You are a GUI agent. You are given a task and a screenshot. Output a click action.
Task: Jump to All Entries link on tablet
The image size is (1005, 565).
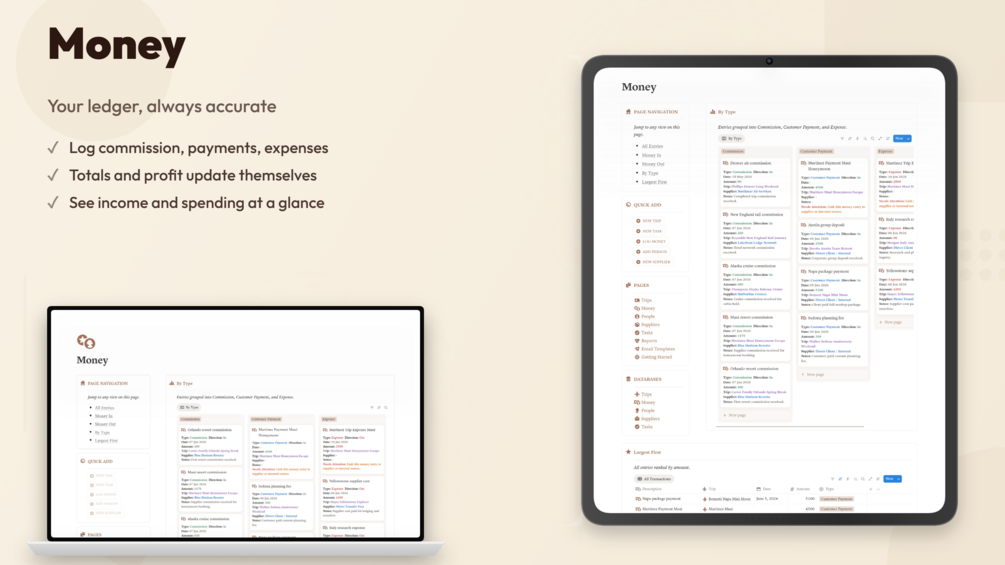click(x=652, y=146)
